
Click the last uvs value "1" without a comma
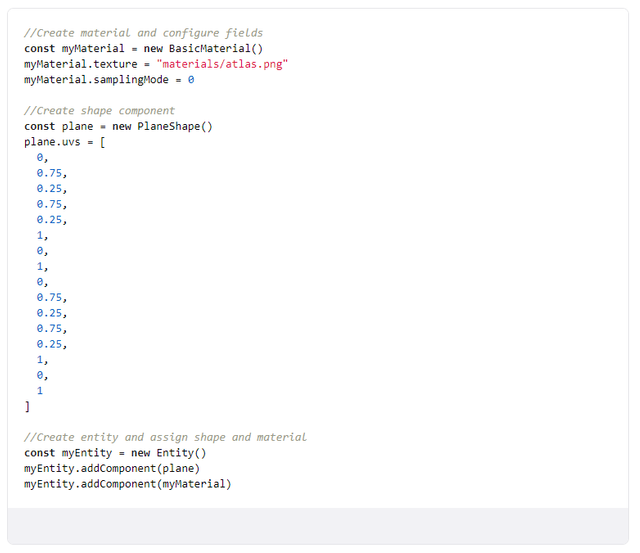(x=40, y=391)
